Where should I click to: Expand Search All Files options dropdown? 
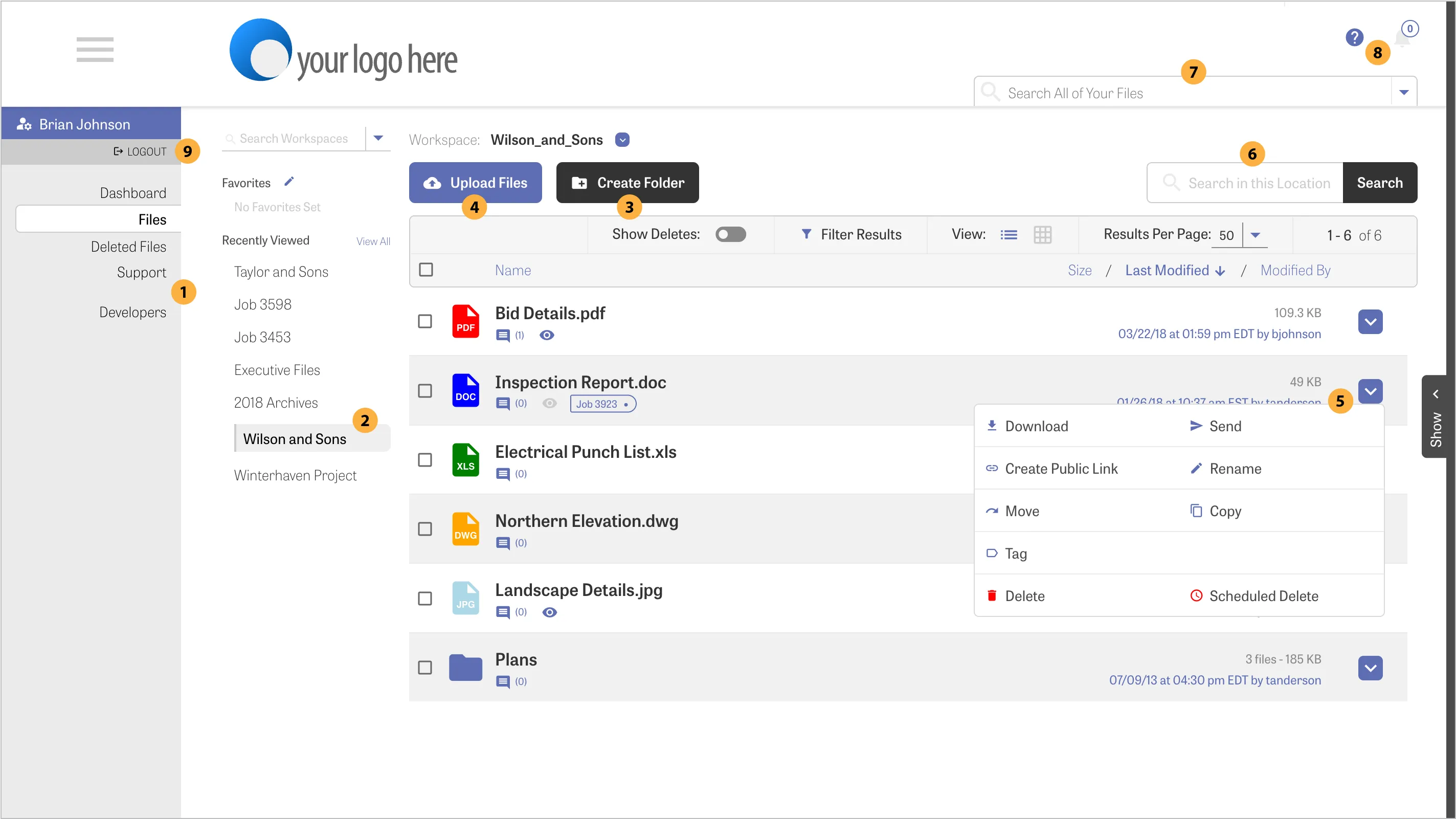coord(1404,92)
